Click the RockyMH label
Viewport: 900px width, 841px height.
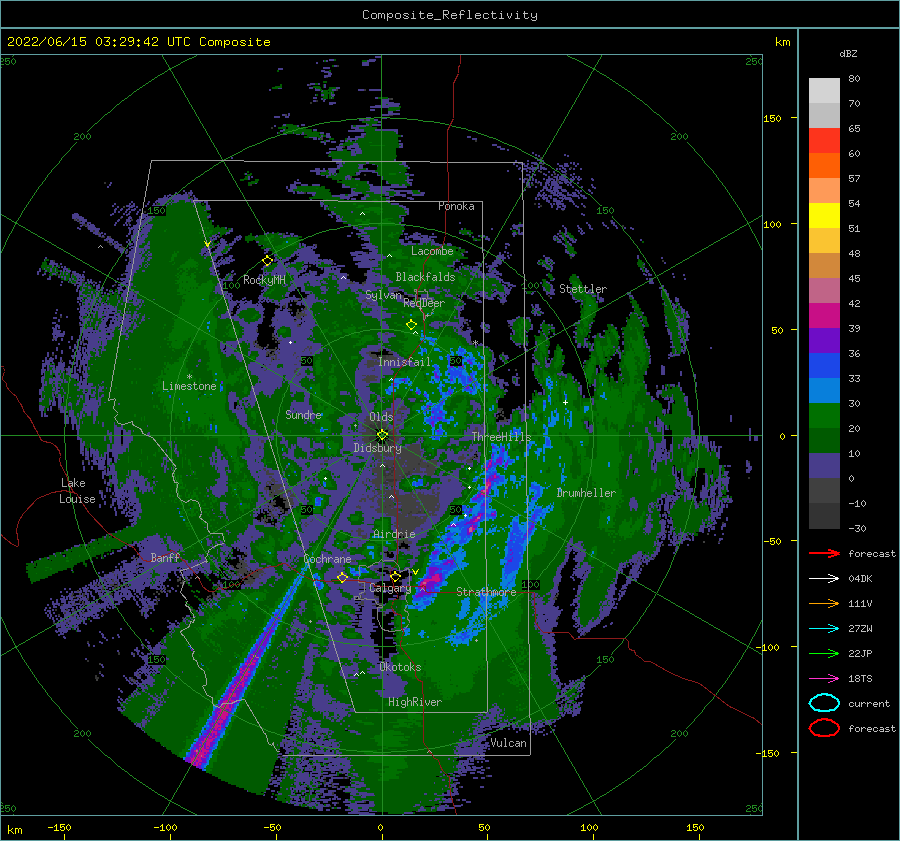(x=264, y=280)
